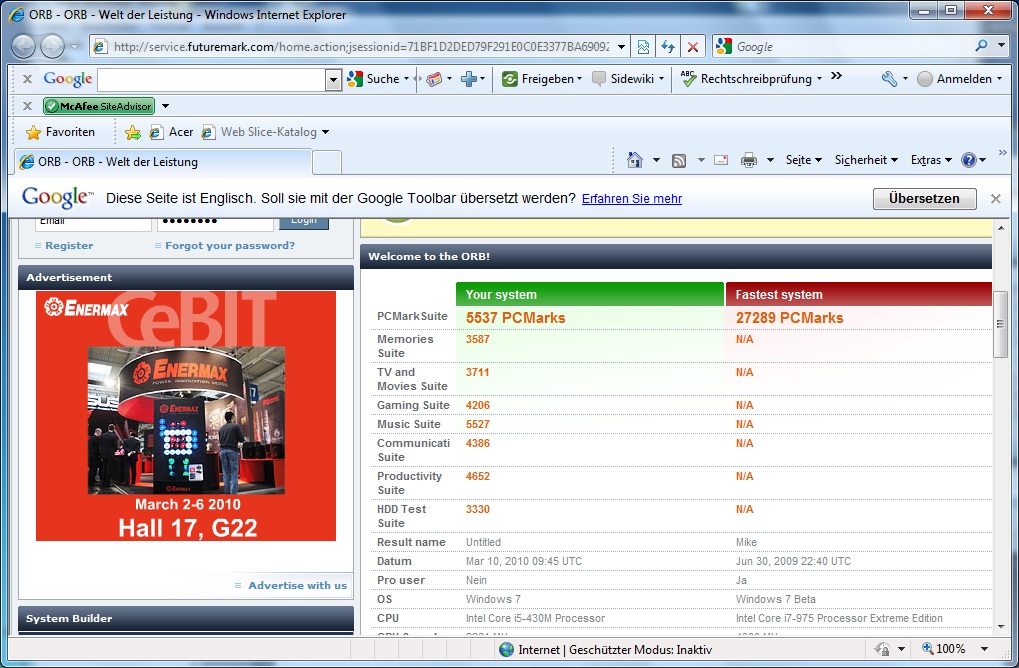Open printer options dropdown arrow

[x=770, y=160]
